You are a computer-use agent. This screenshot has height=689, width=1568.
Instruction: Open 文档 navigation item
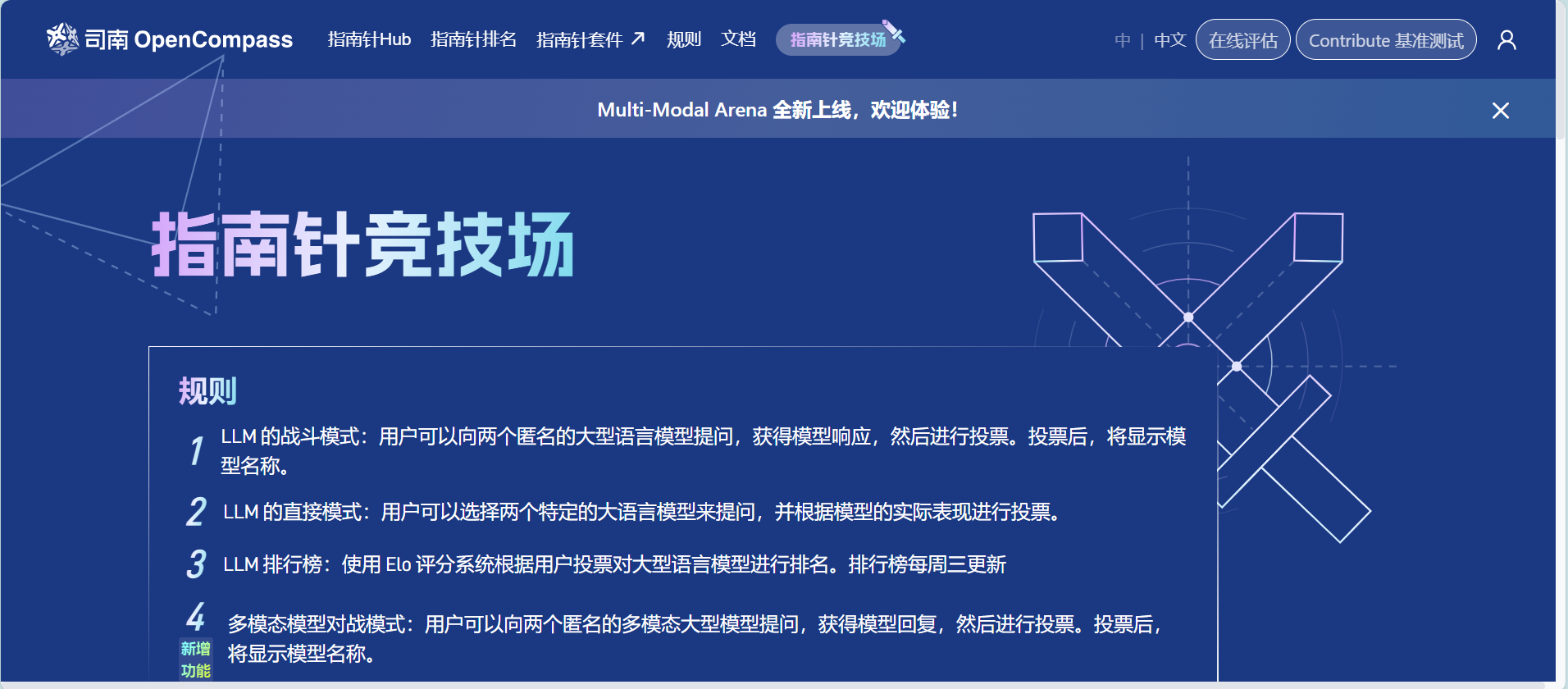click(738, 39)
